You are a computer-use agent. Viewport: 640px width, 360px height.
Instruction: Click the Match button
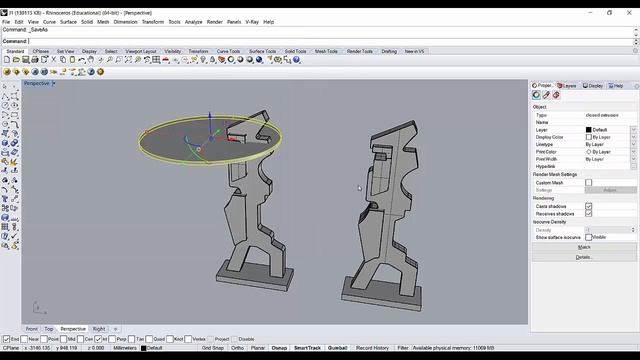pyautogui.click(x=584, y=247)
